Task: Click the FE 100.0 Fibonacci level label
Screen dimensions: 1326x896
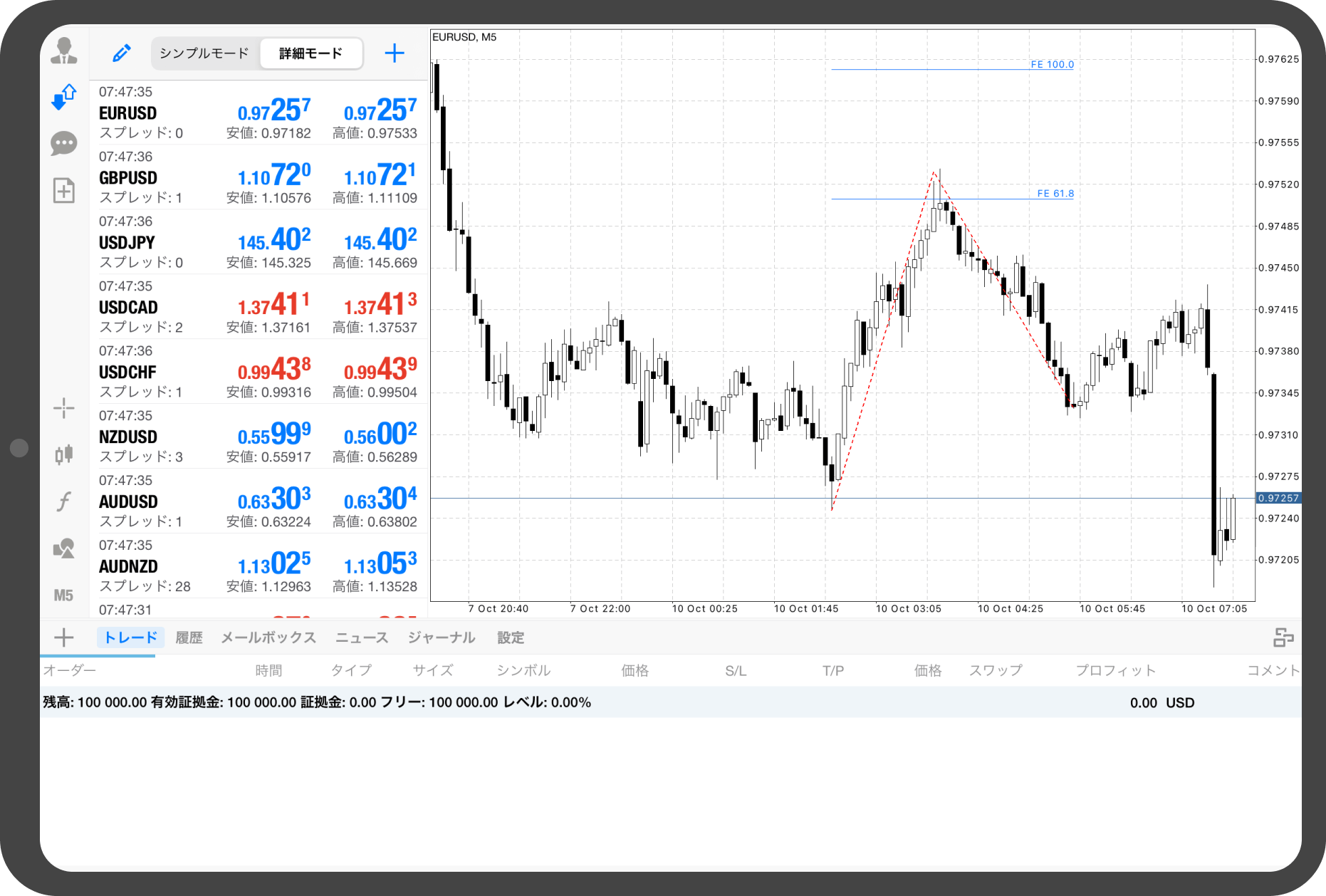Action: 1052,64
